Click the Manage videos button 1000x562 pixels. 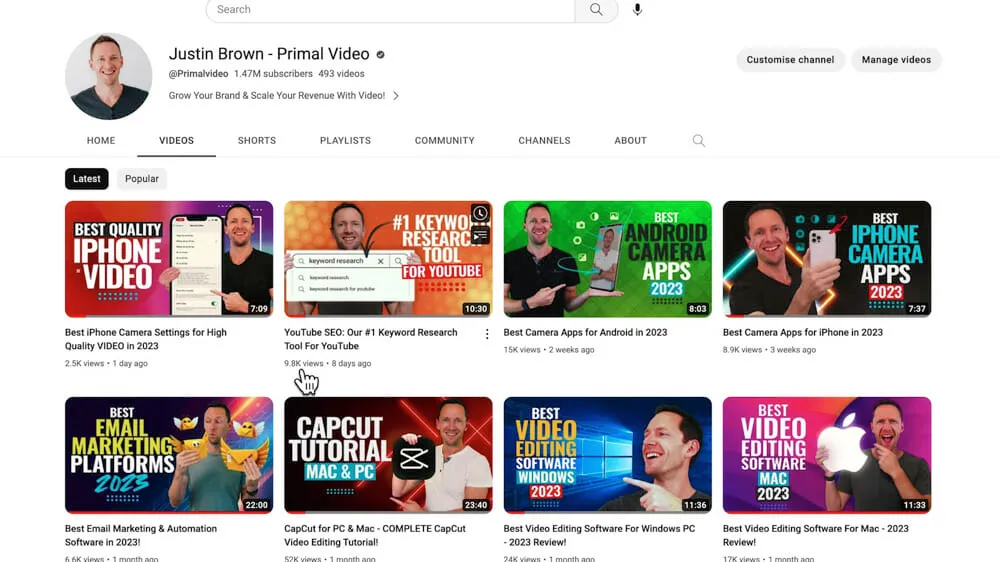coord(896,60)
